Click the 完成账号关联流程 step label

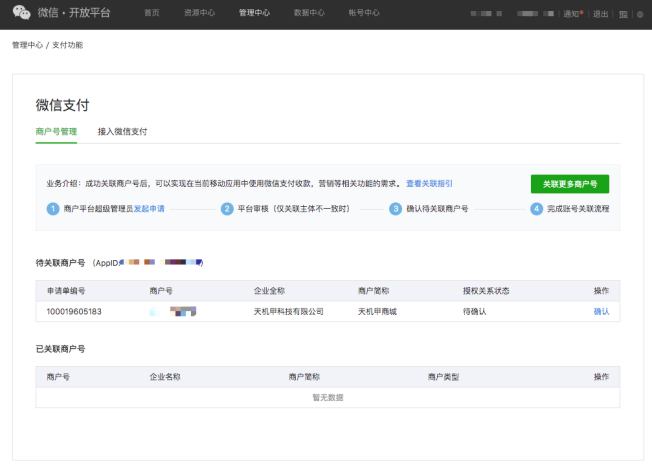click(x=578, y=208)
